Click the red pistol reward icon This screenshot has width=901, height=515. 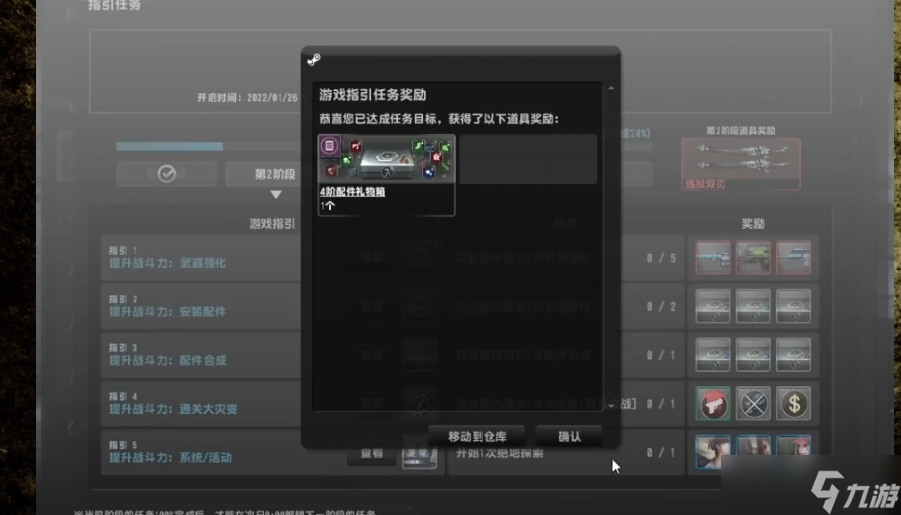[x=714, y=404]
